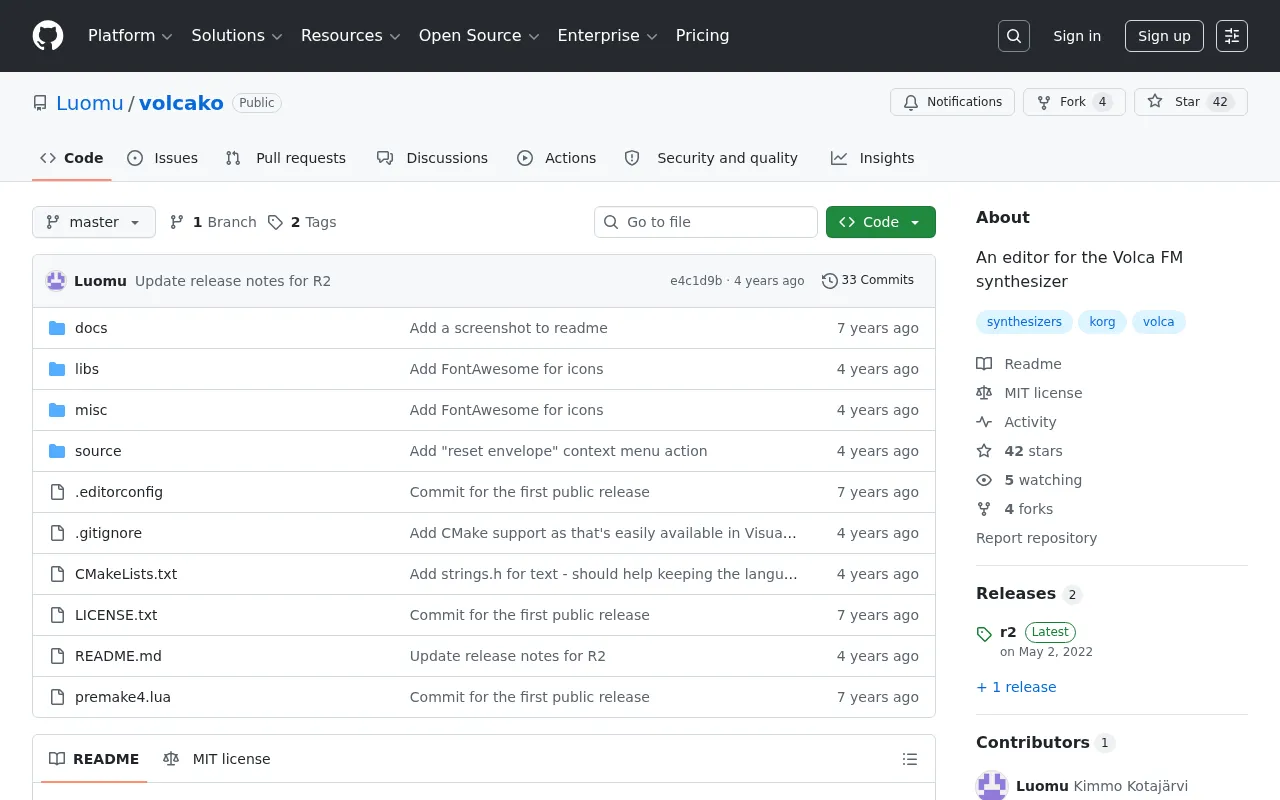Click the docs folder icon
The height and width of the screenshot is (800, 1280).
(57, 328)
